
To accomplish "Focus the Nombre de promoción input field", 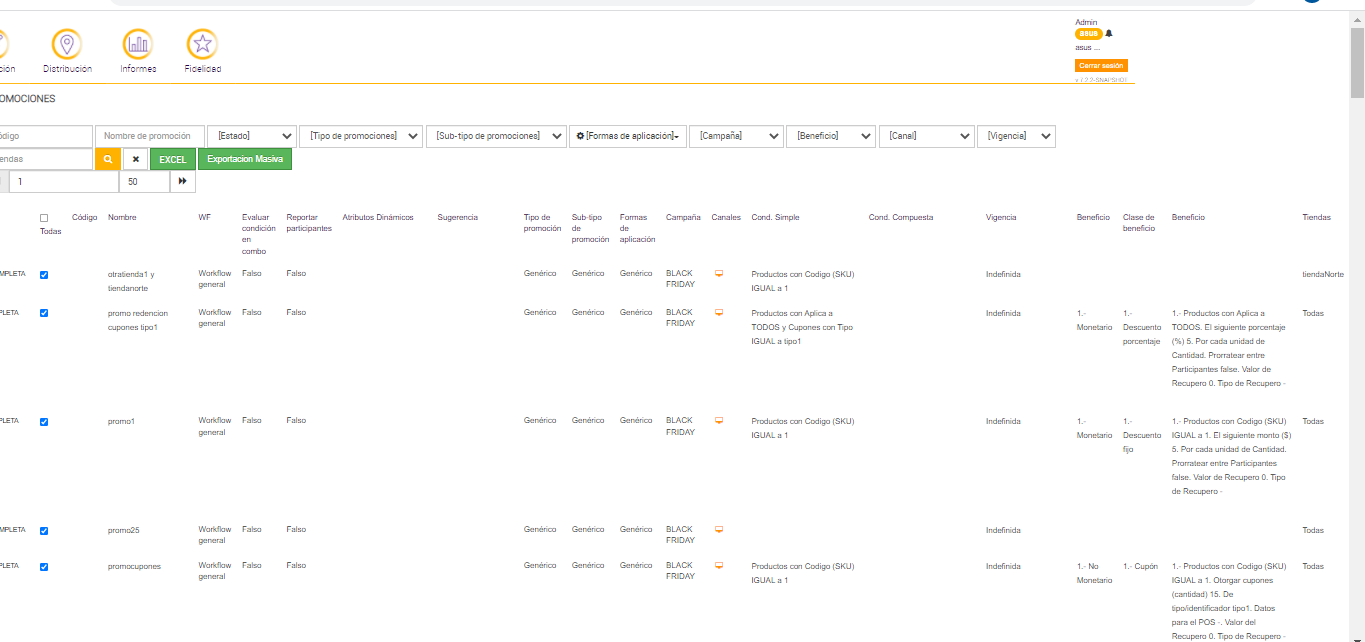I will [149, 136].
